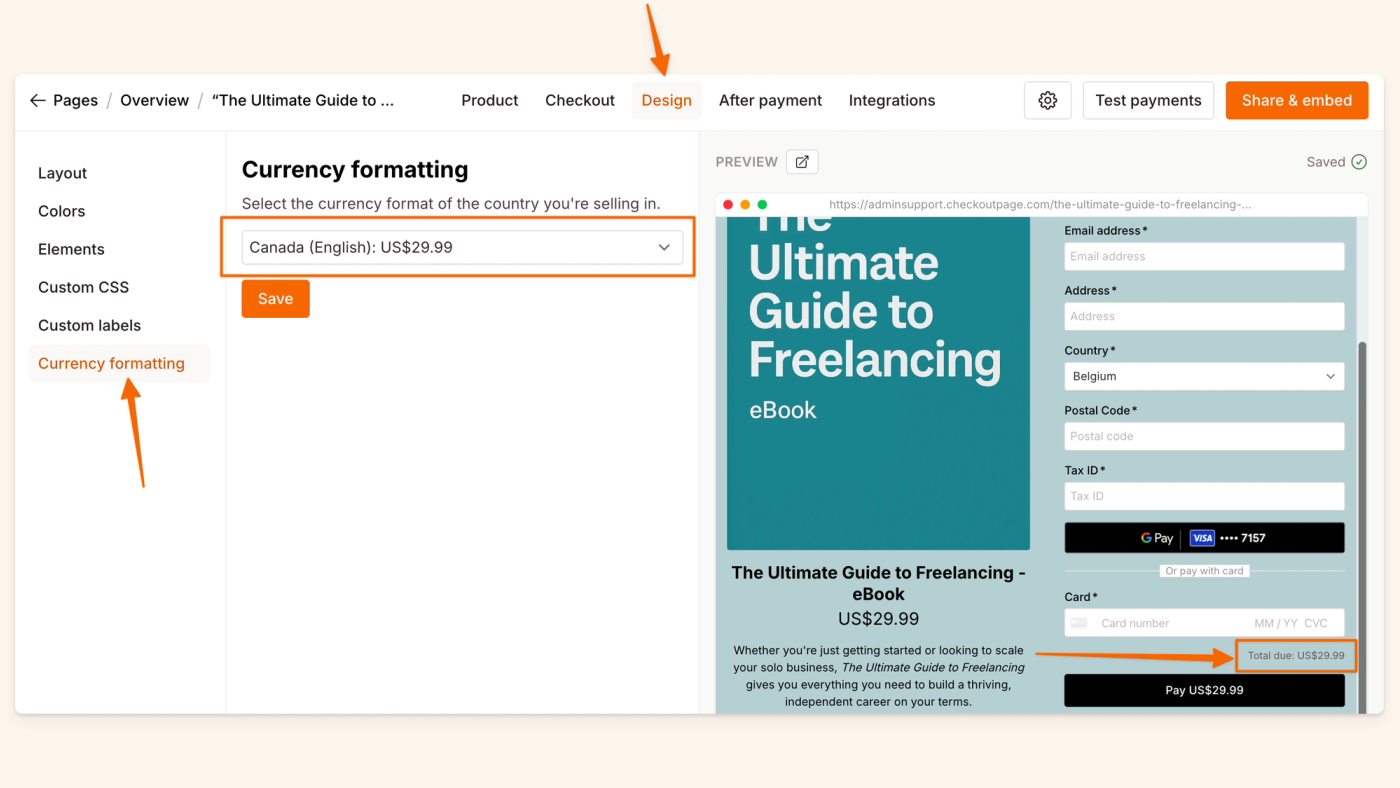Click the Saved checkmark icon
Screen dimensions: 1400x788
1359,162
